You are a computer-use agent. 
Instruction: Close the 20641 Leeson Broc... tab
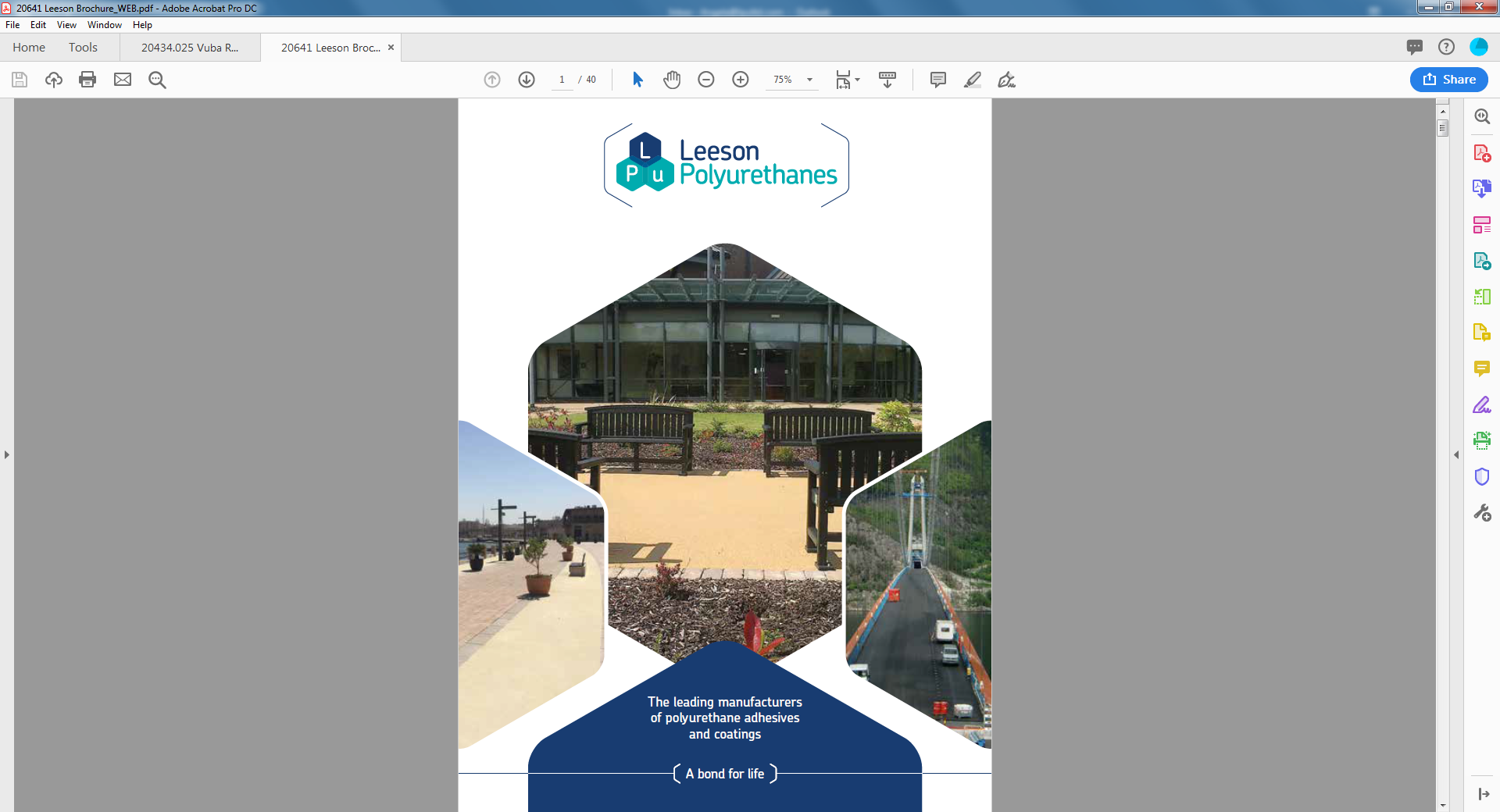tap(391, 48)
